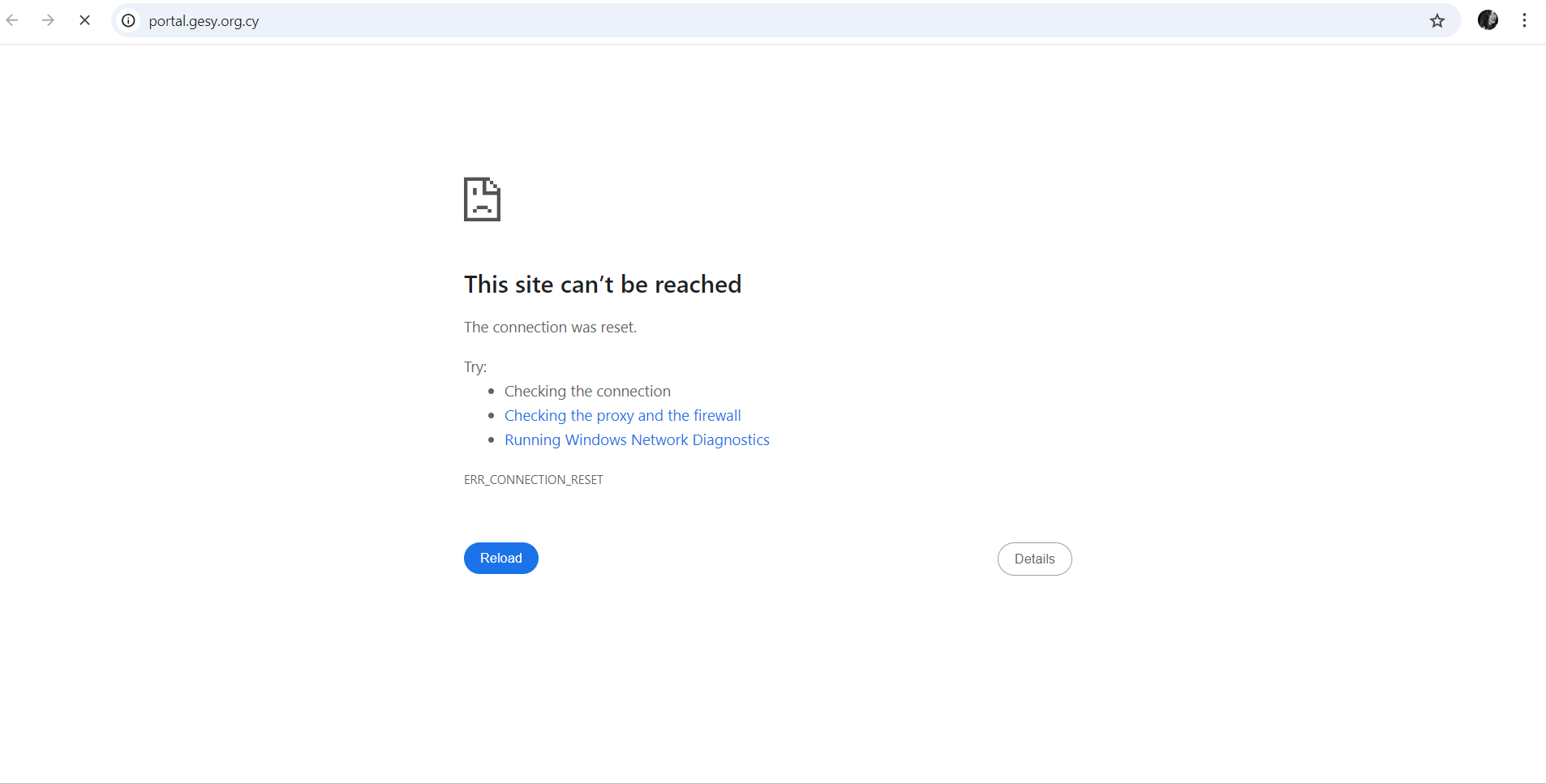This screenshot has height=784, width=1546.
Task: Stop loading the page with X button
Action: pos(84,20)
